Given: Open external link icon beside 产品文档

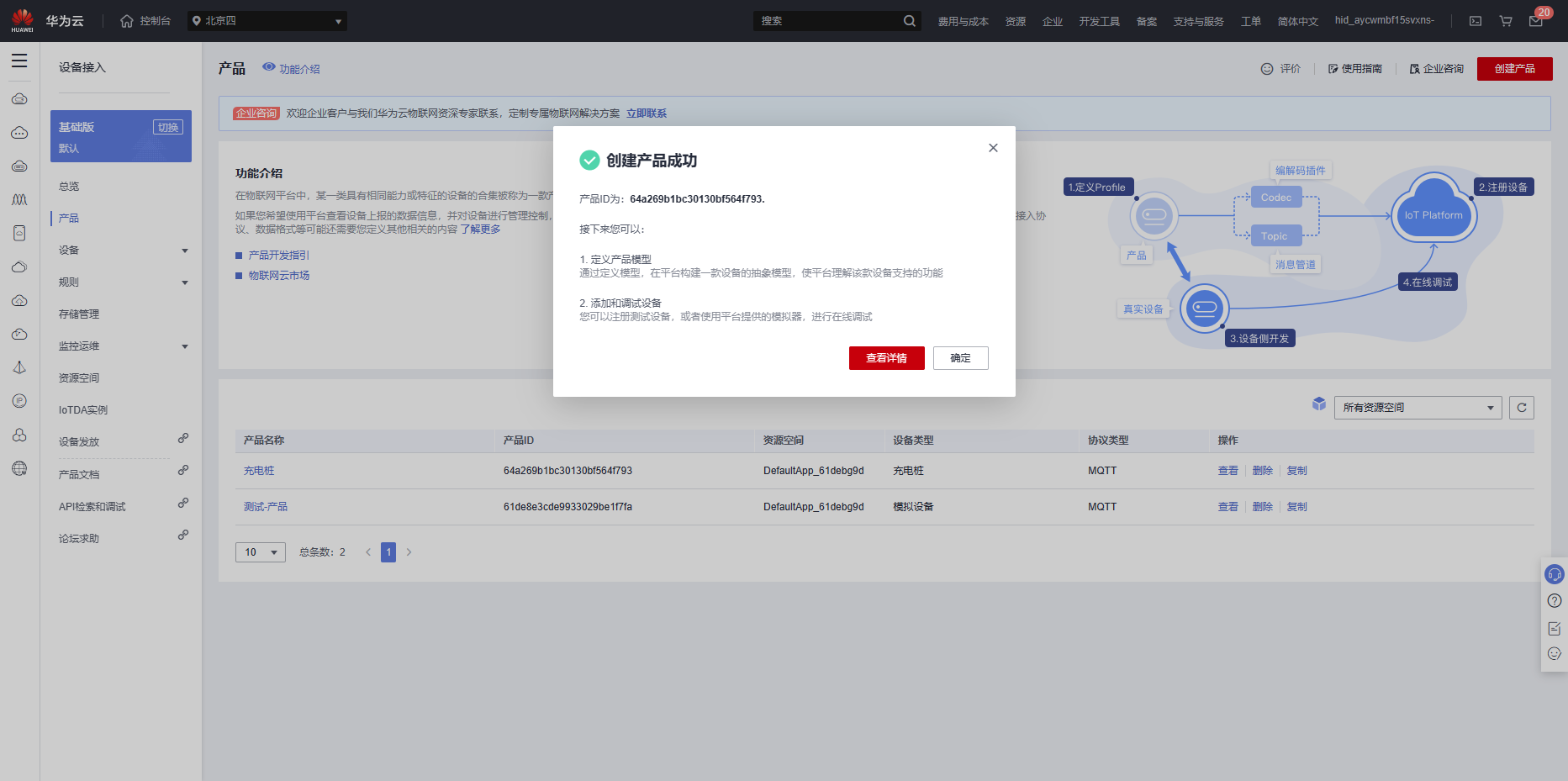Looking at the screenshot, I should coord(183,471).
